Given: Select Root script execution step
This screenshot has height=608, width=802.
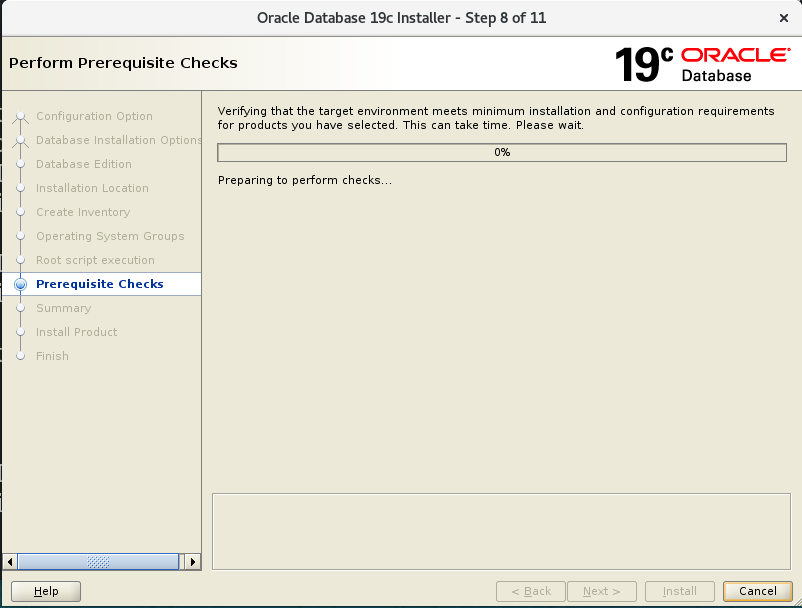Looking at the screenshot, I should pyautogui.click(x=95, y=260).
